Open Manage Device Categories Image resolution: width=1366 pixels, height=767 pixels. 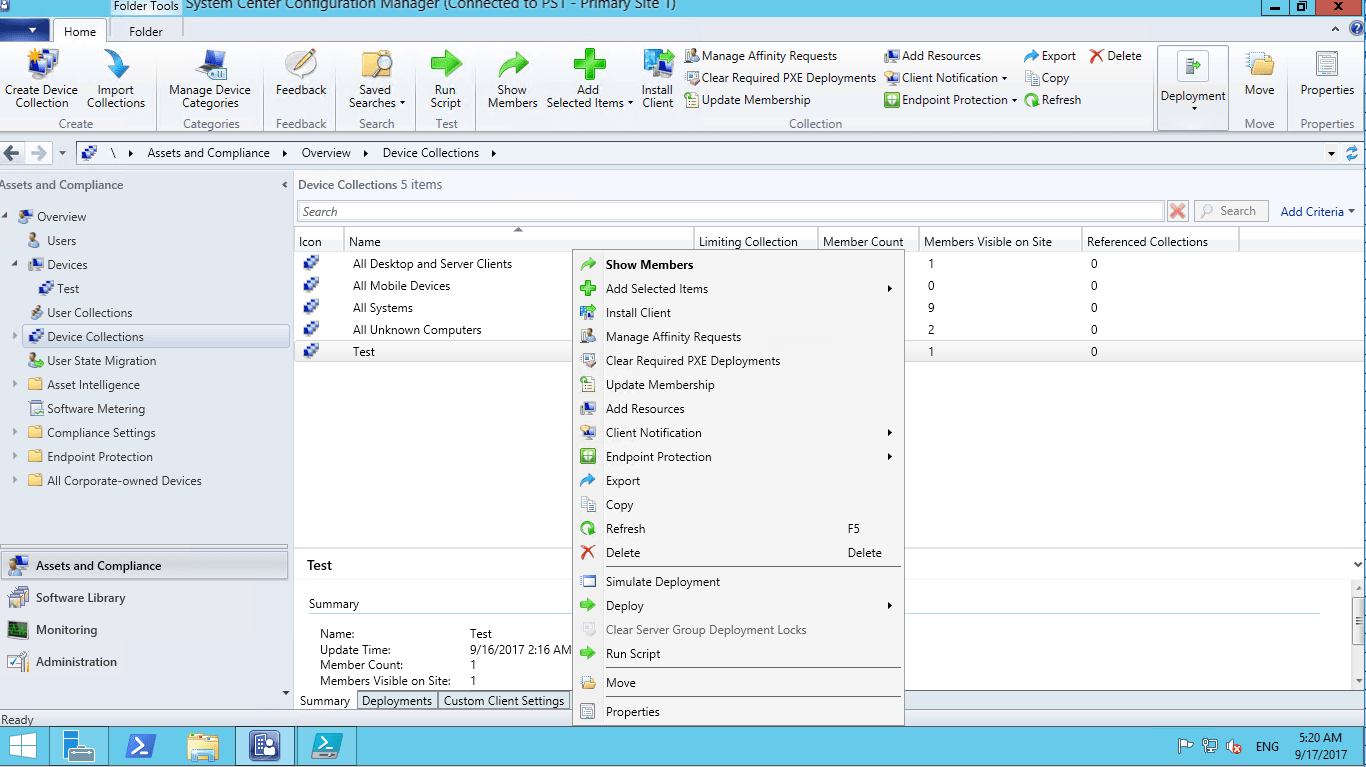(210, 78)
